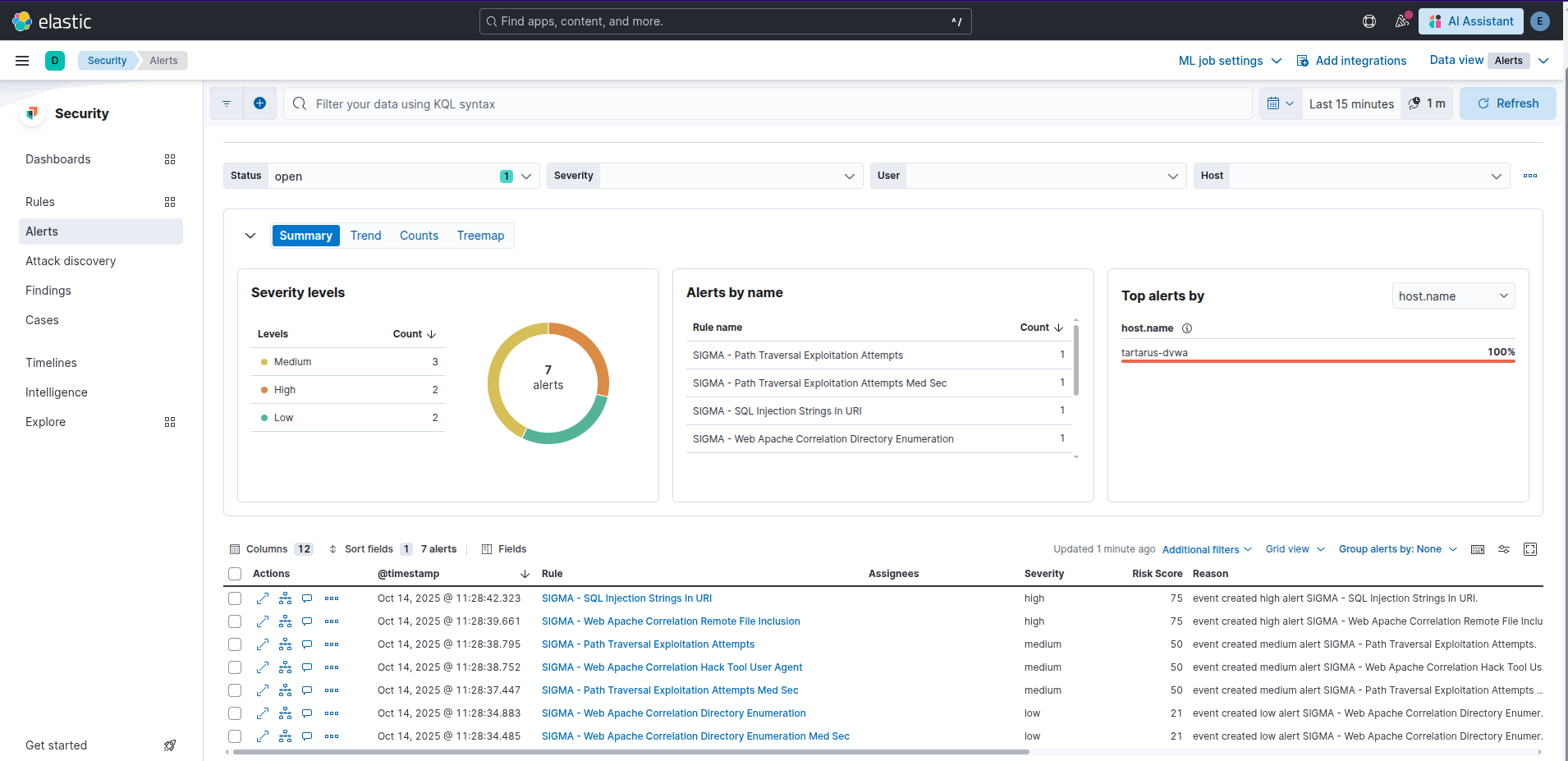Go to Attack discovery in sidebar
Image resolution: width=1568 pixels, height=761 pixels.
71,261
